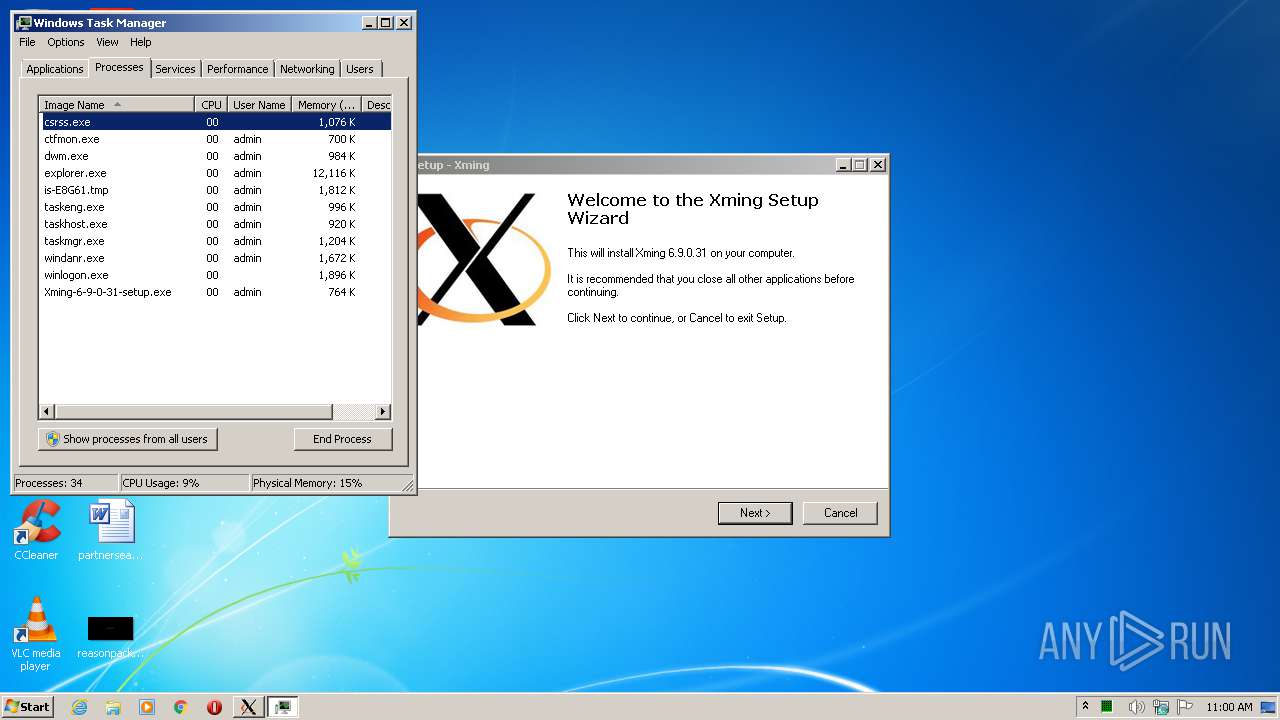
Task: Select VLC media player desktop shortcut
Action: [35, 634]
